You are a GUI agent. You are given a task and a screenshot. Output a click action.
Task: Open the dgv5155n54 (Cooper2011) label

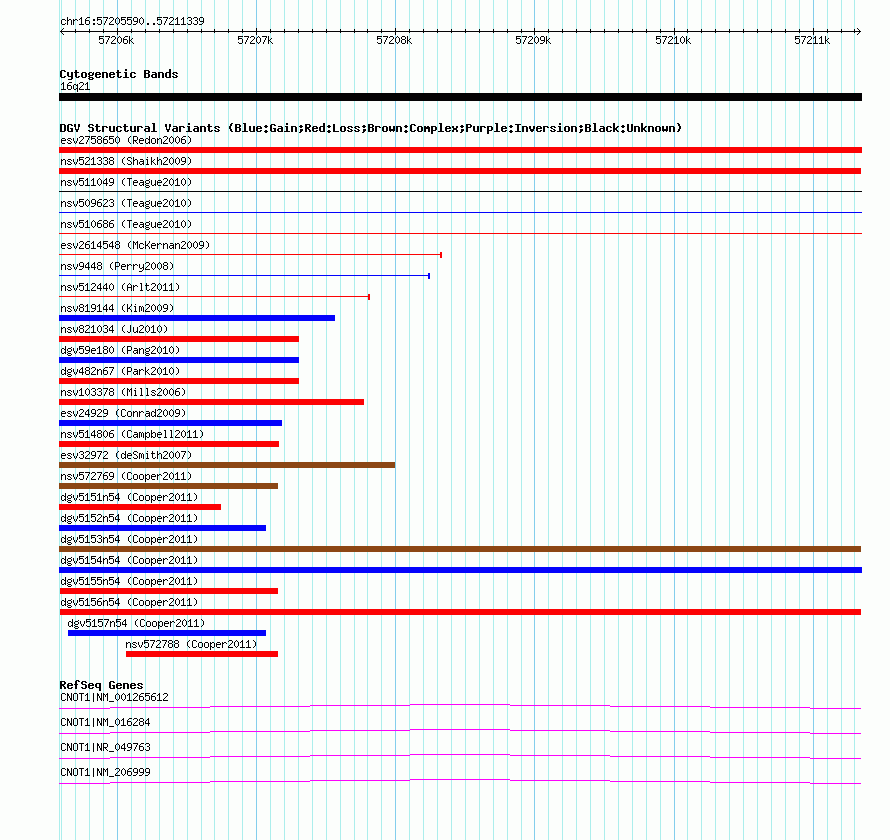point(129,581)
